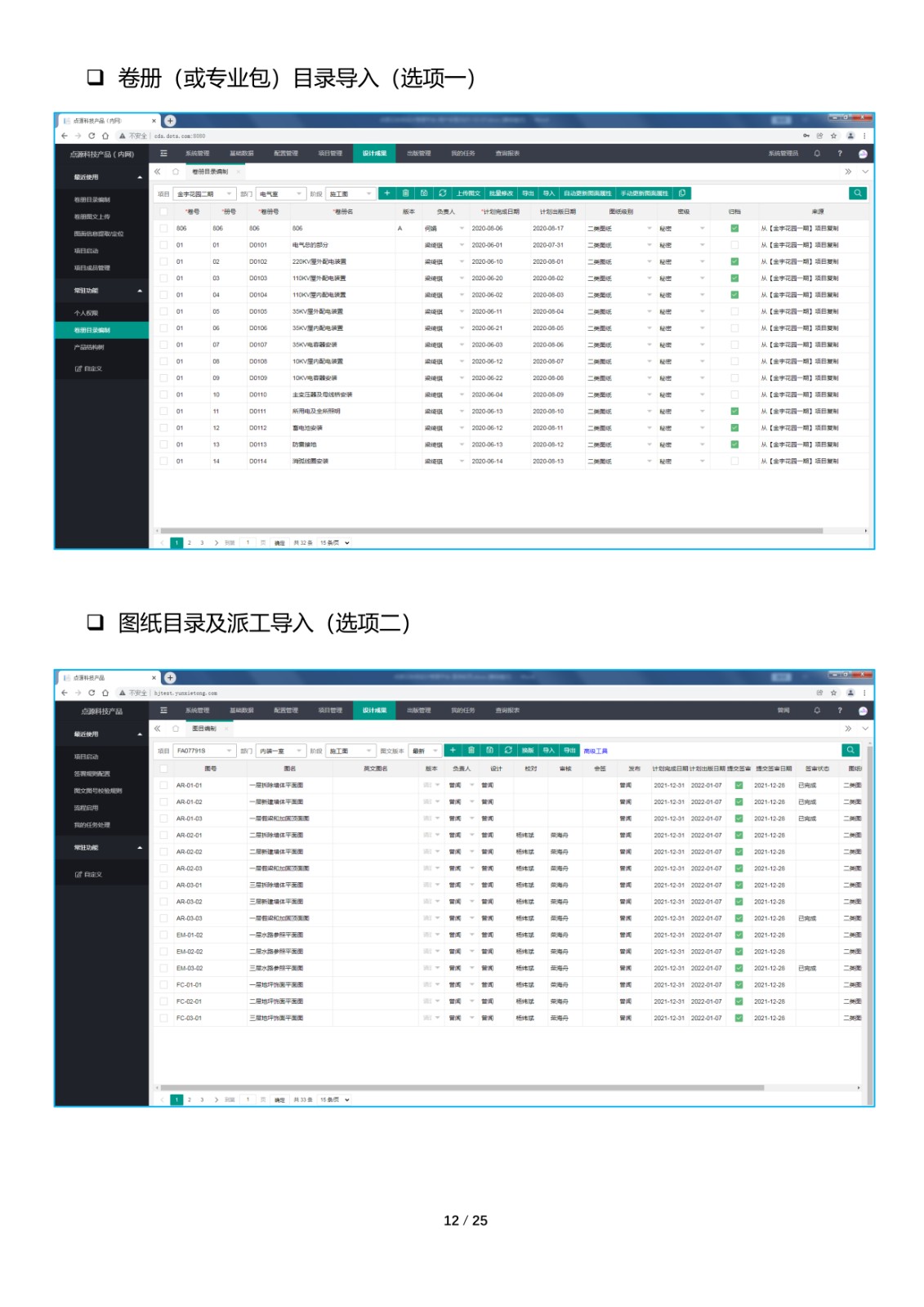924x1307 pixels.
Task: Click the refresh icon in 图目编制 toolbar
Action: tap(508, 750)
